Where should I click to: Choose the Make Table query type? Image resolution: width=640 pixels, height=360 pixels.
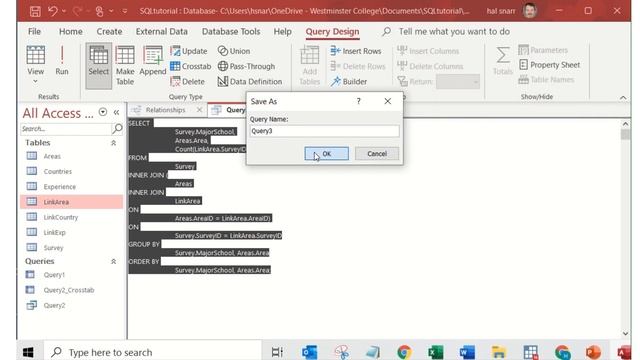(125, 66)
